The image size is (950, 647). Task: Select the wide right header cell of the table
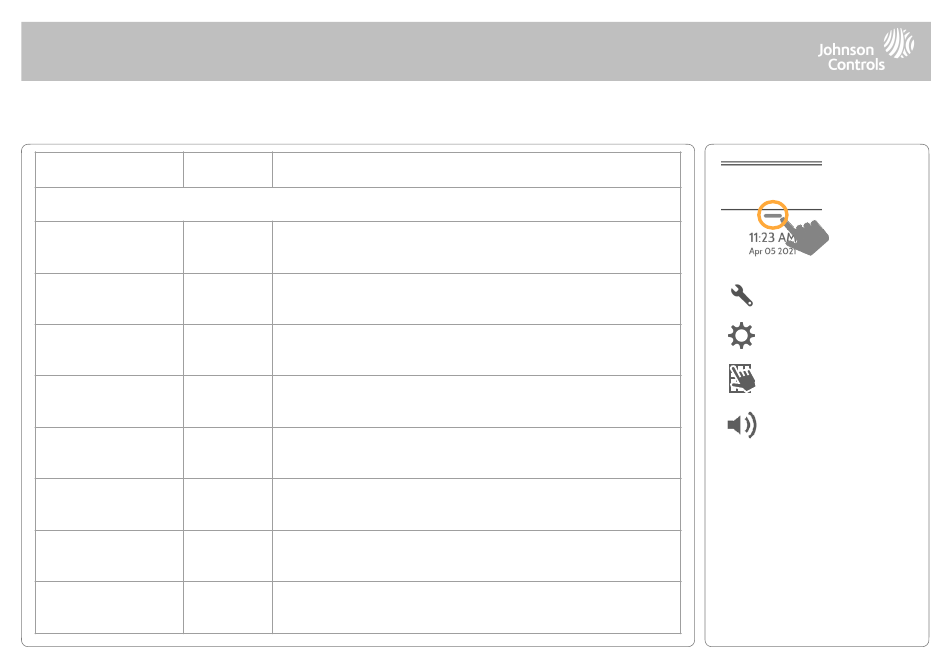pyautogui.click(x=477, y=170)
